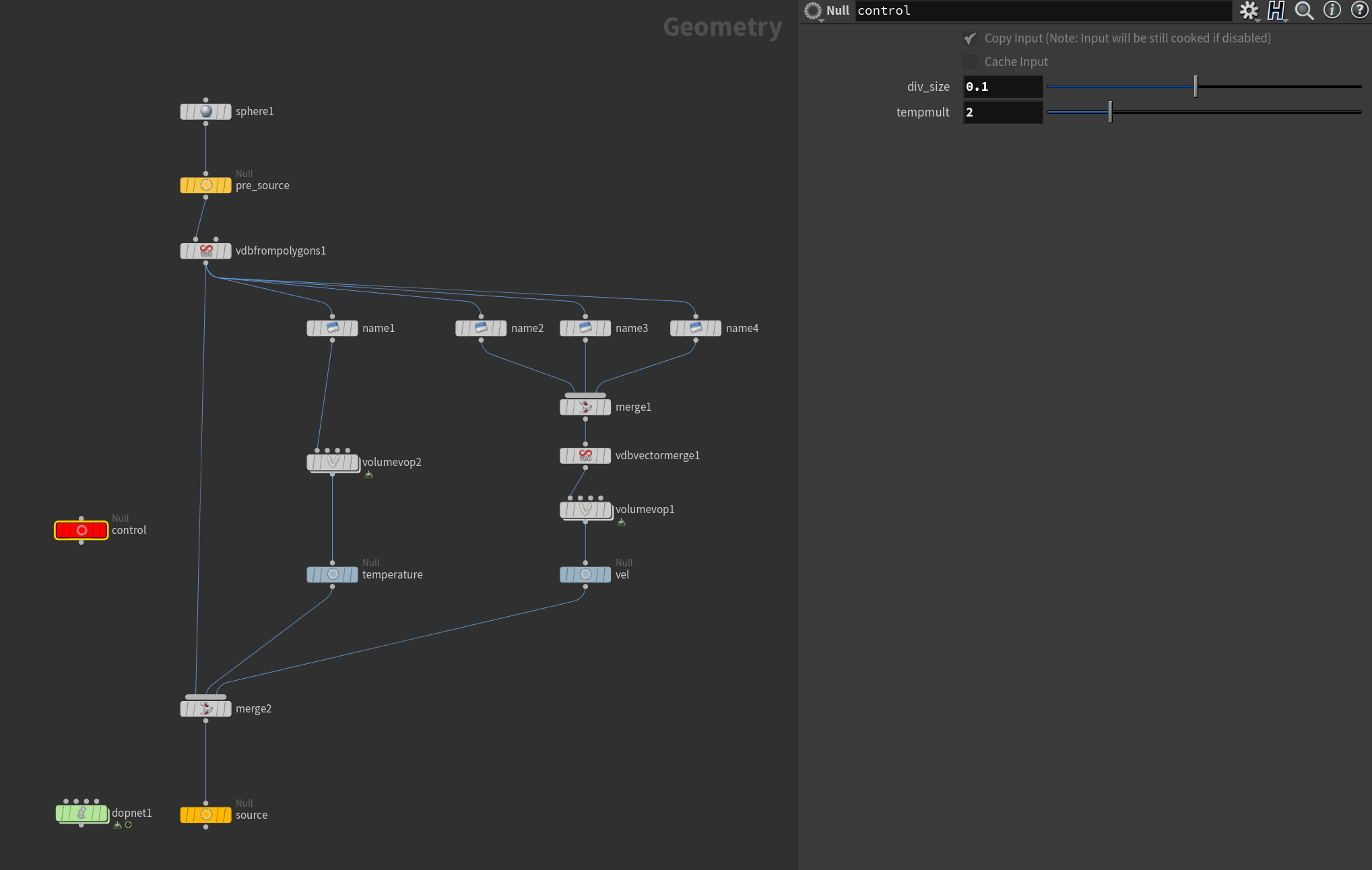This screenshot has height=870, width=1372.
Task: Click the sphere1 node icon
Action: (x=206, y=112)
